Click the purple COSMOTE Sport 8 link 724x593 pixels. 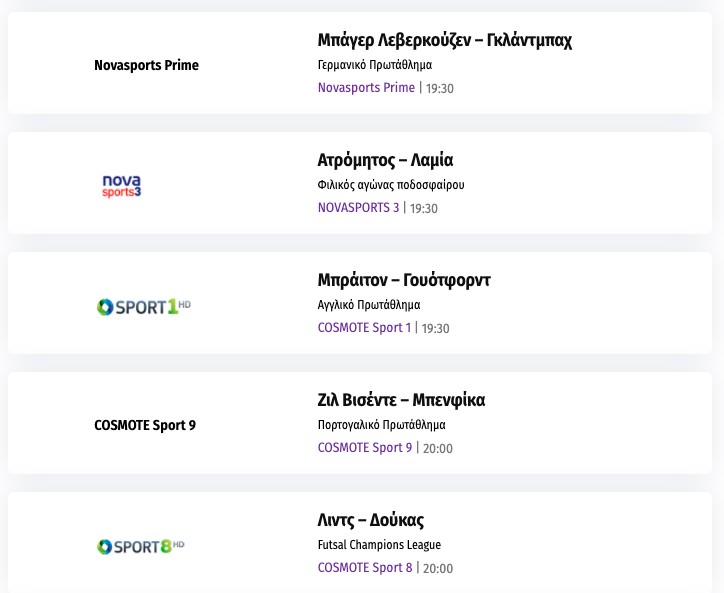point(365,568)
